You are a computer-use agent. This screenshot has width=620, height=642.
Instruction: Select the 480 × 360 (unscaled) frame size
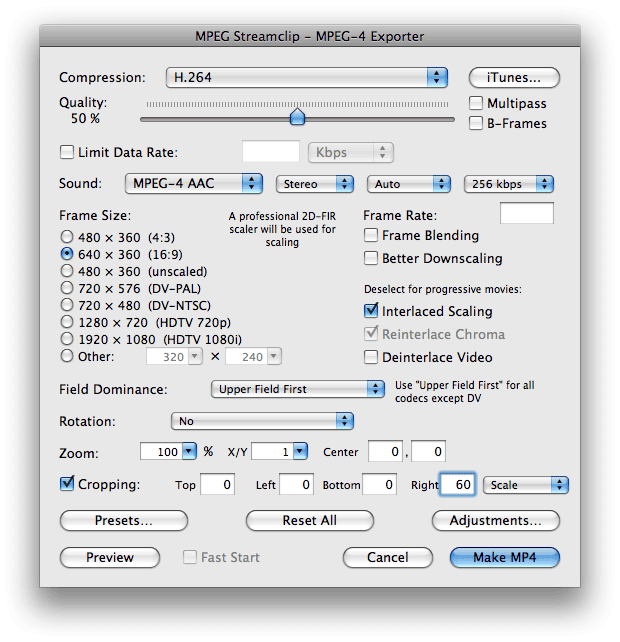pyautogui.click(x=67, y=271)
